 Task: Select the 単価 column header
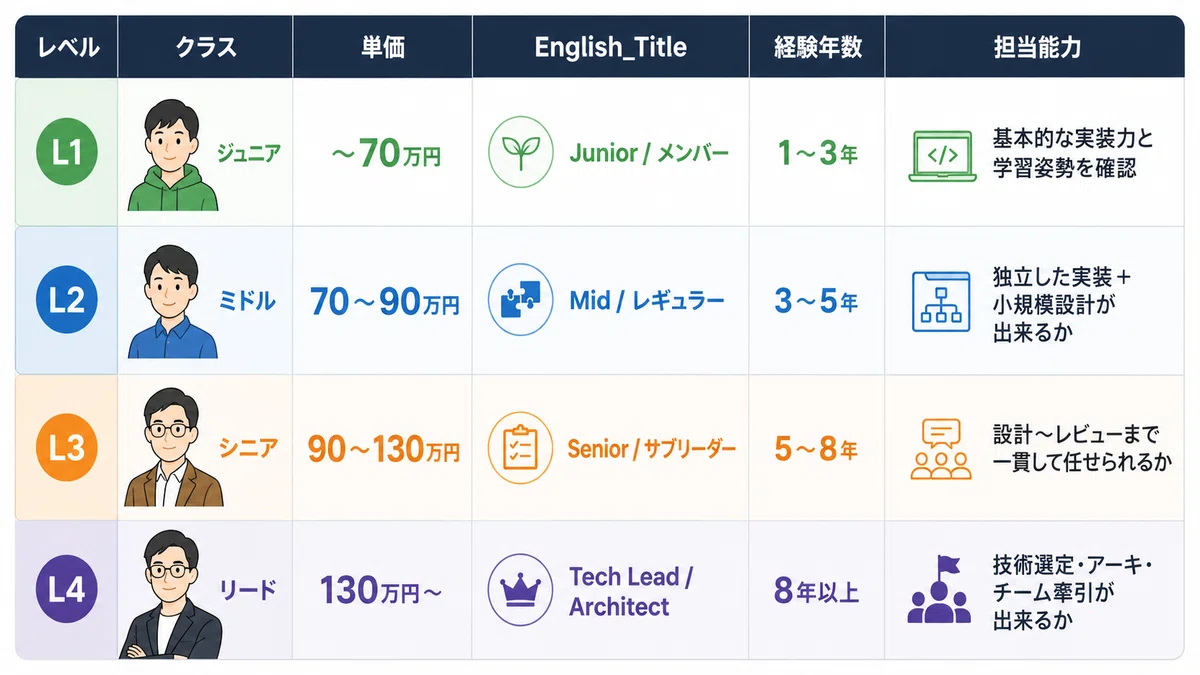pos(383,47)
